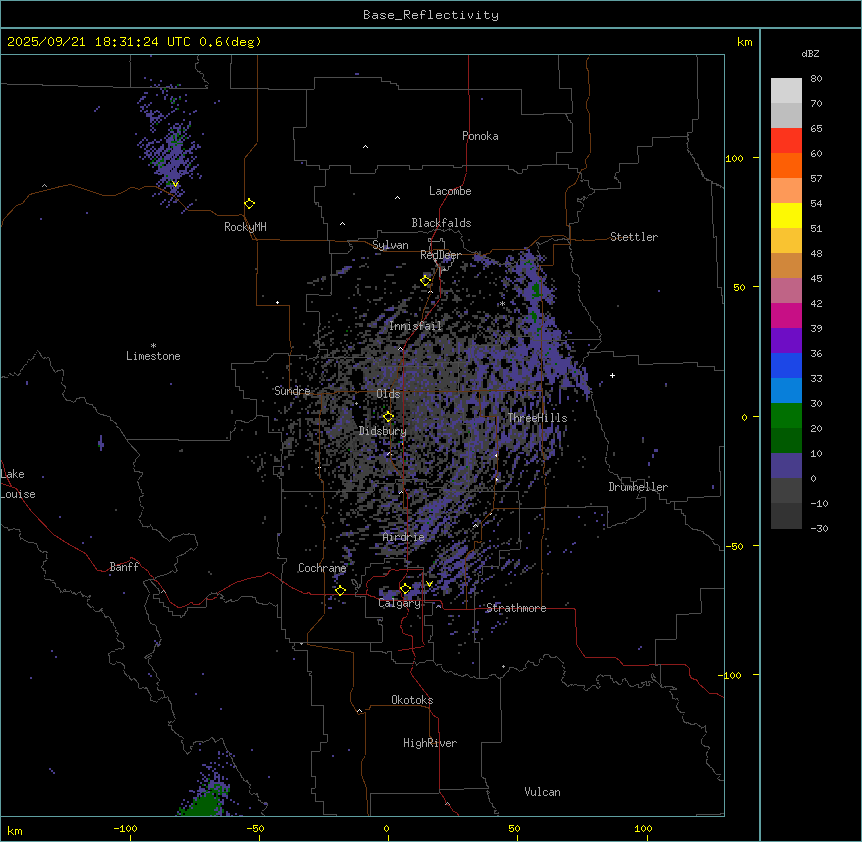
Task: Click the yellow diamond marker below Cochrane
Action: point(340,590)
